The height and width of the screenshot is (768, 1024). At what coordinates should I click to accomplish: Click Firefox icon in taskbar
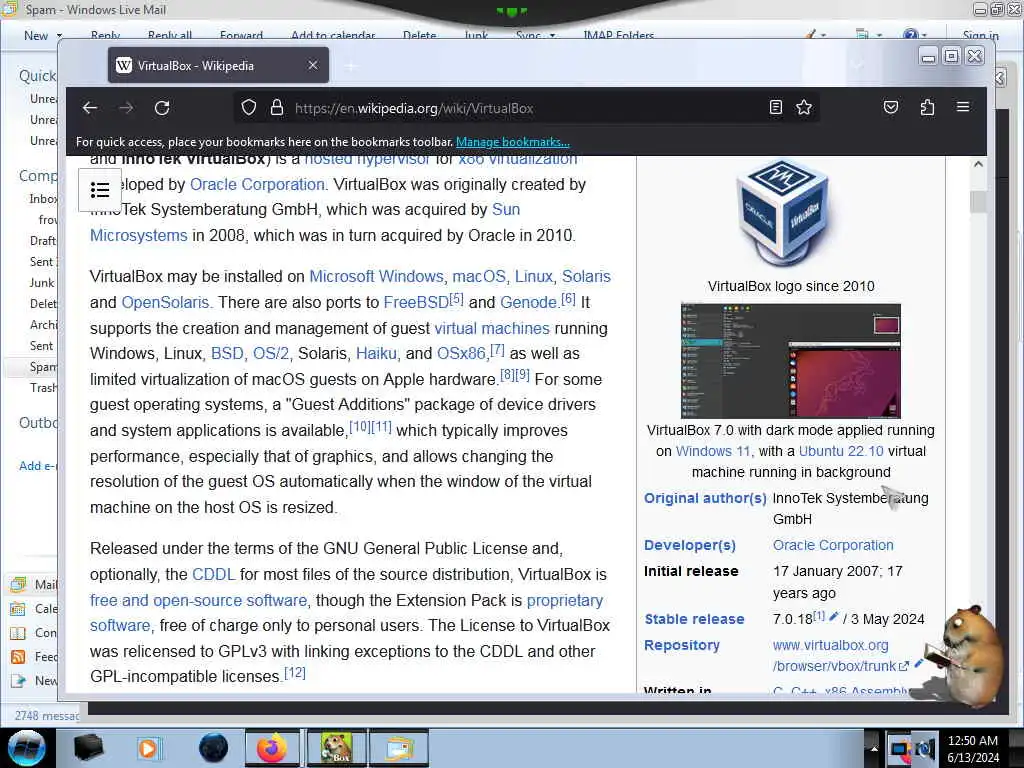[x=272, y=748]
